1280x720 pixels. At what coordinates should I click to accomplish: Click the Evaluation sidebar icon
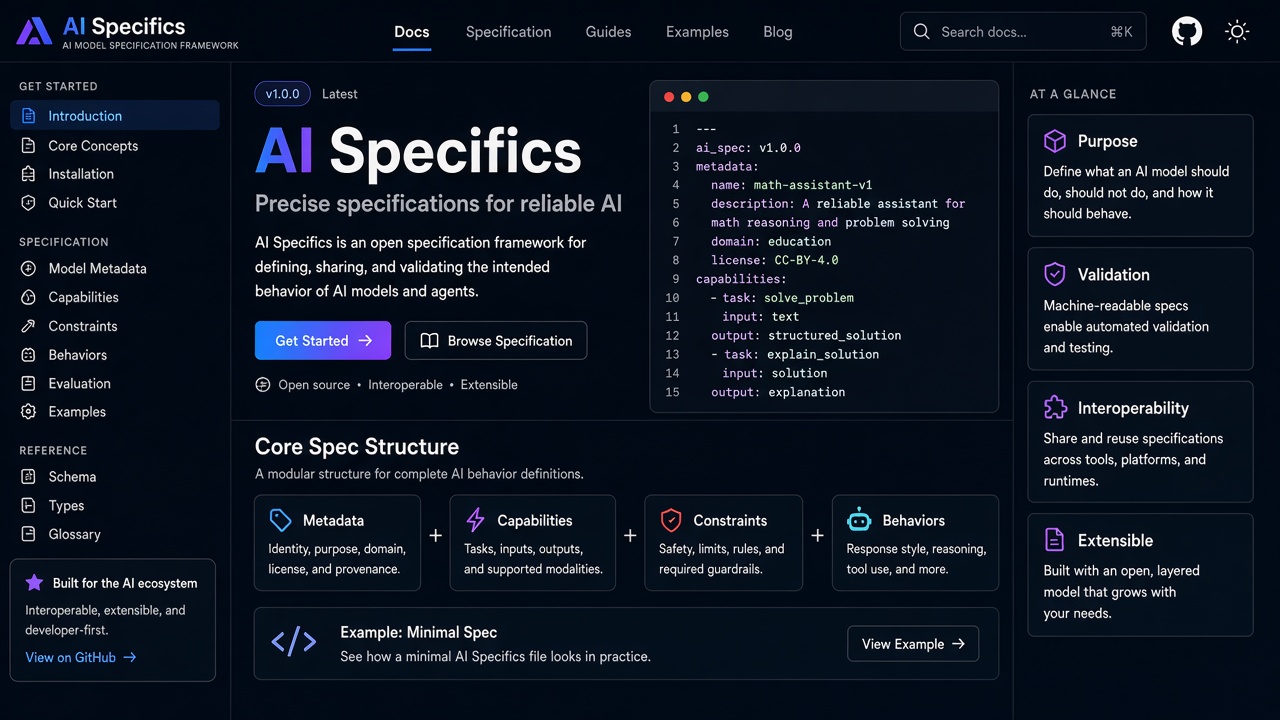[28, 384]
